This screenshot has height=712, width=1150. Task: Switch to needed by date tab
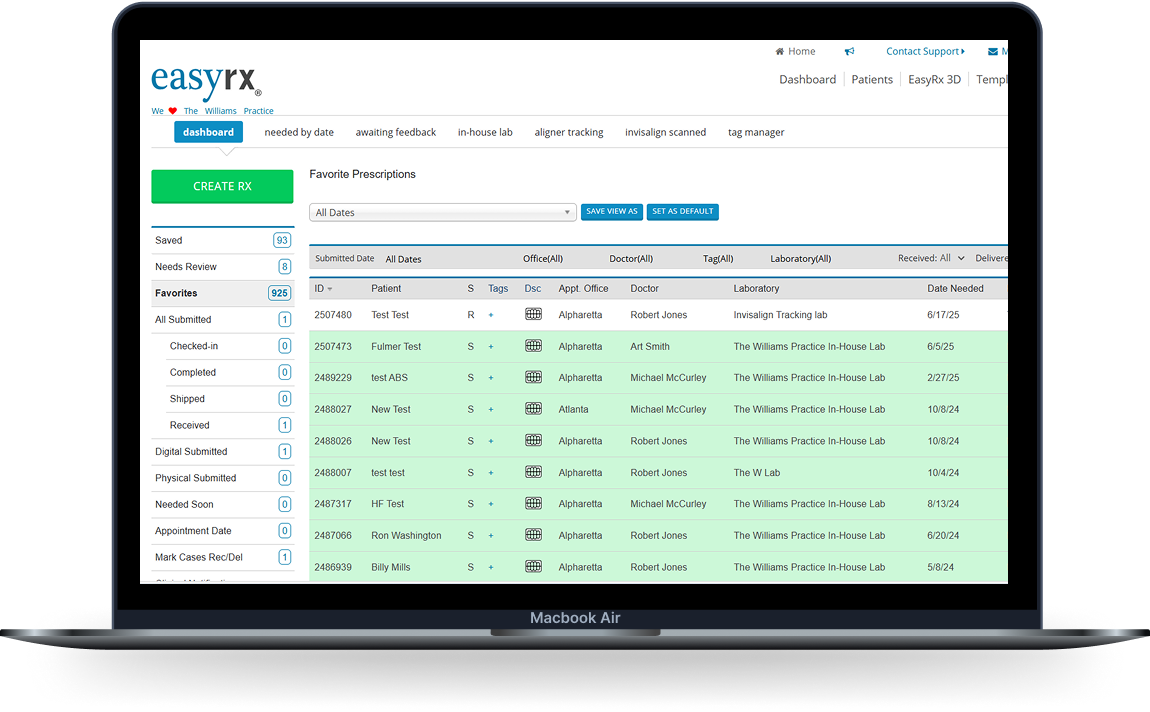(299, 133)
